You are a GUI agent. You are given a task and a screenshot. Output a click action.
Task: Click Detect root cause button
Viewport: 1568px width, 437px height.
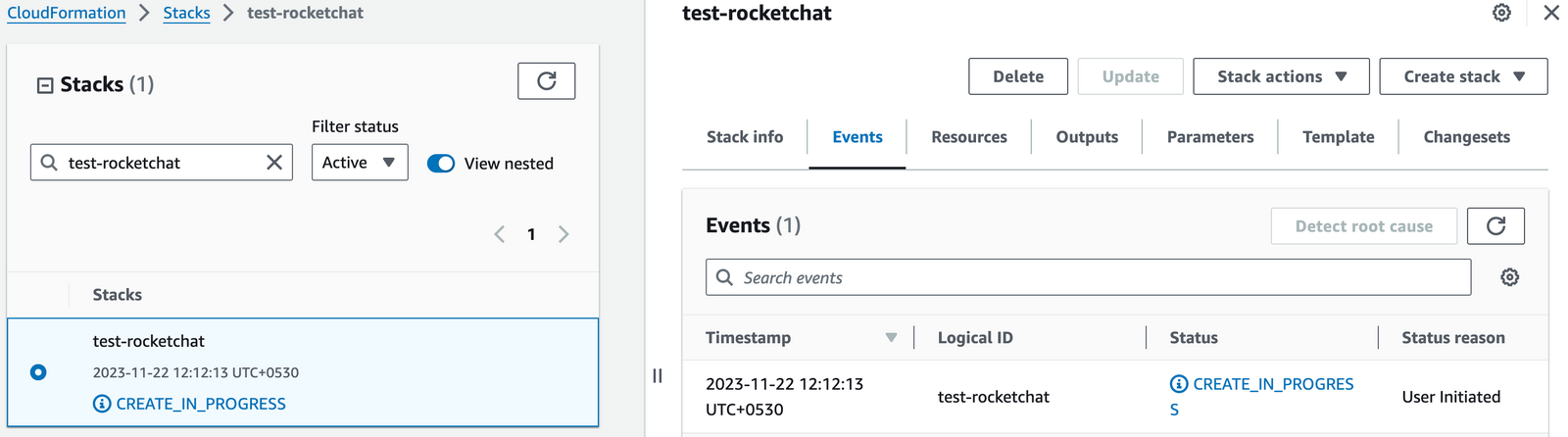pos(1364,226)
